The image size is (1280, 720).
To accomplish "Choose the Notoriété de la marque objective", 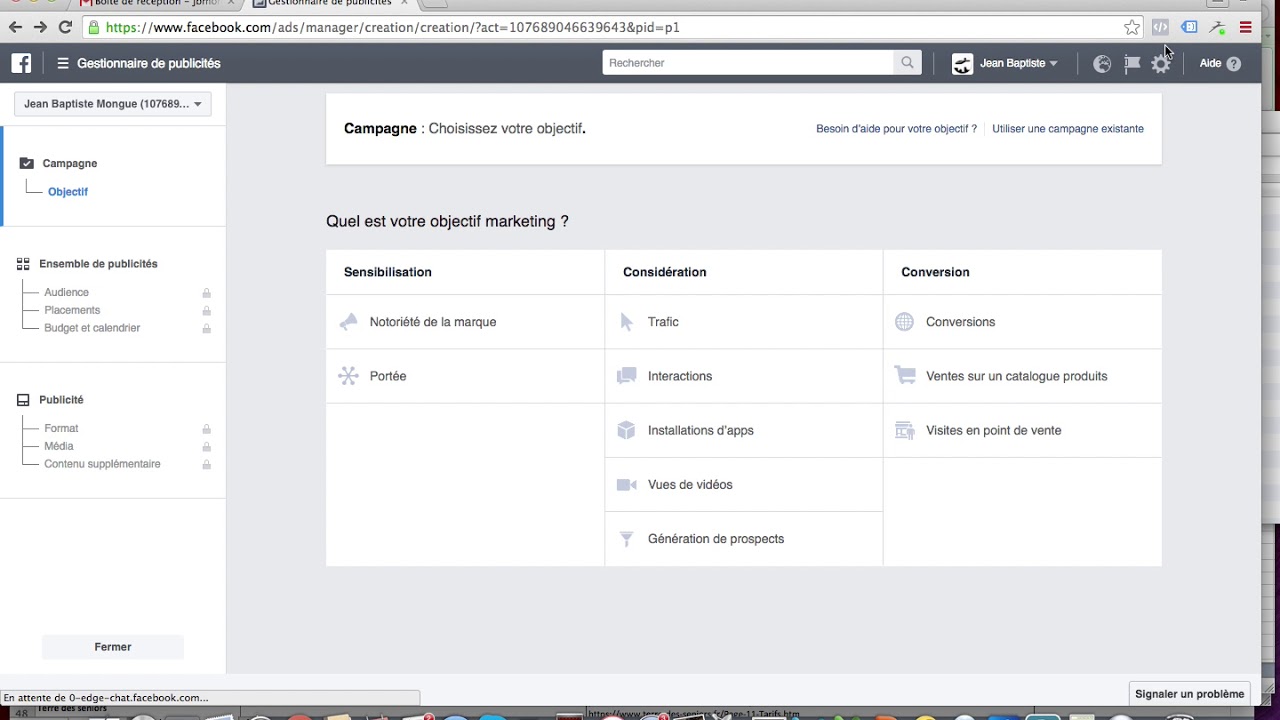I will tap(465, 322).
